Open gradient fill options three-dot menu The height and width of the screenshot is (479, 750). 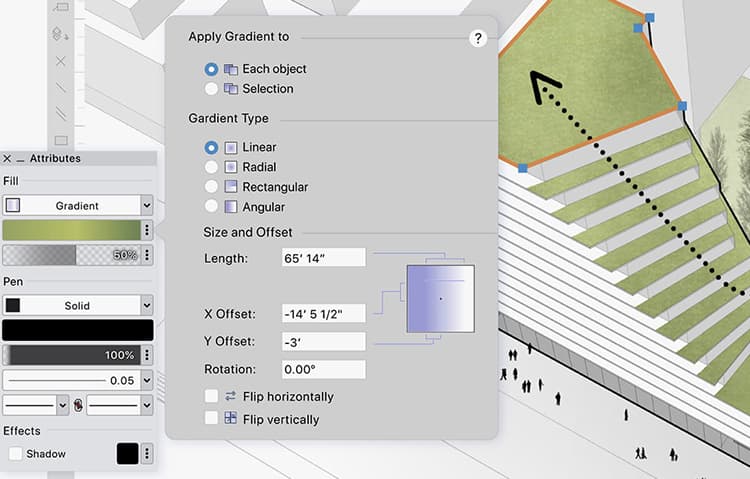coord(147,230)
